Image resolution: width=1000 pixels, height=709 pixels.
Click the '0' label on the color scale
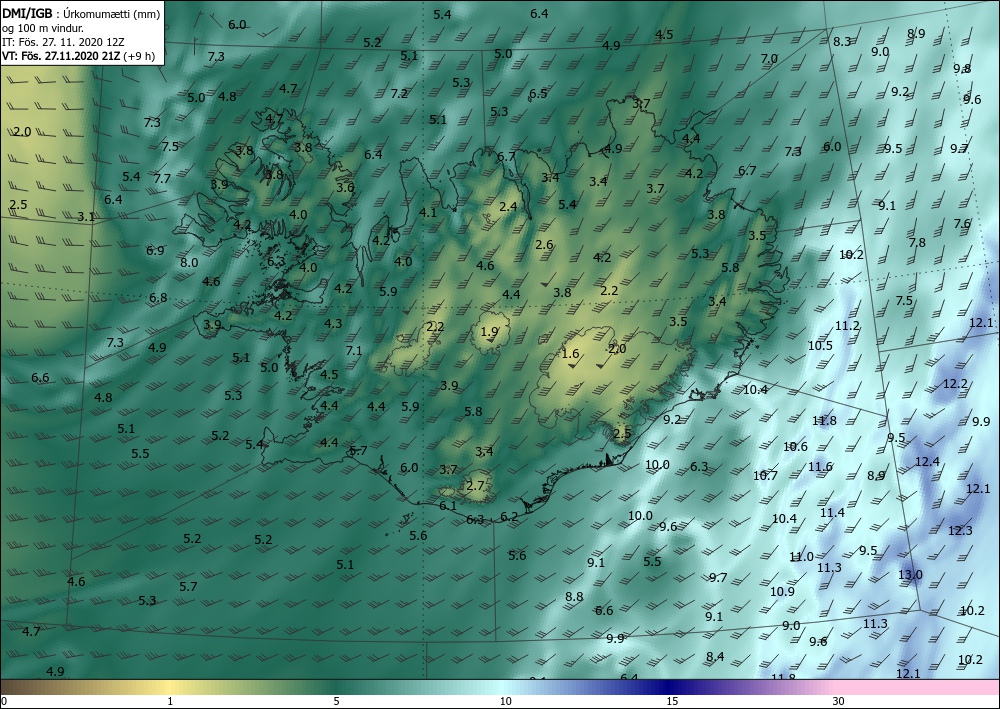click(x=4, y=701)
